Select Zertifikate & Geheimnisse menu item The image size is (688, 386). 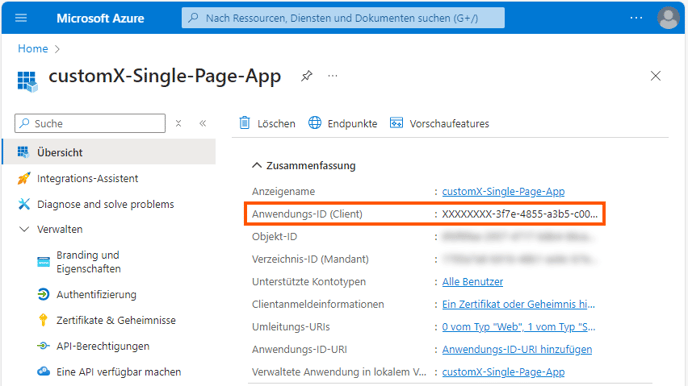pyautogui.click(x=116, y=320)
